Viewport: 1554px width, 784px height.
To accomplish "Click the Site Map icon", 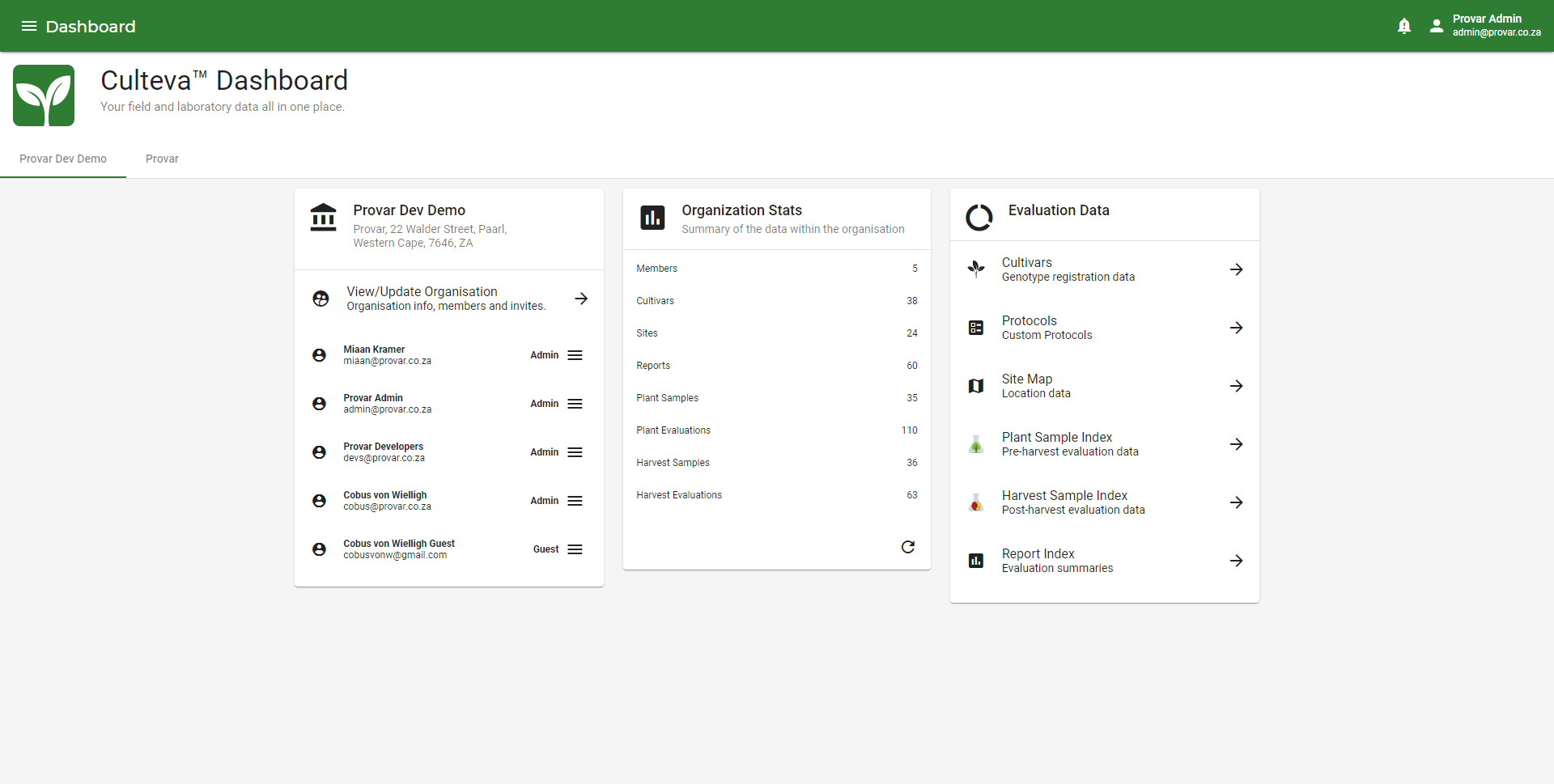I will point(976,386).
